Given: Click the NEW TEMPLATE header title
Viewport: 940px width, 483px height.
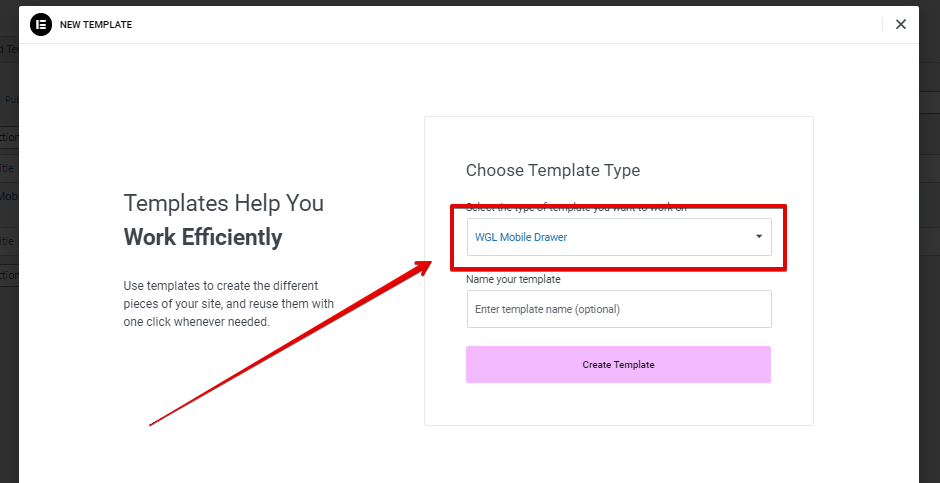Looking at the screenshot, I should (x=96, y=25).
